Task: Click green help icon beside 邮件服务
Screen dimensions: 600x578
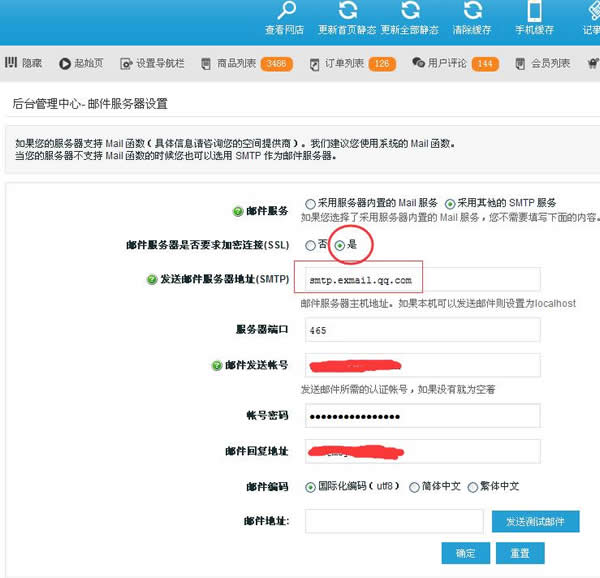Action: [x=238, y=211]
